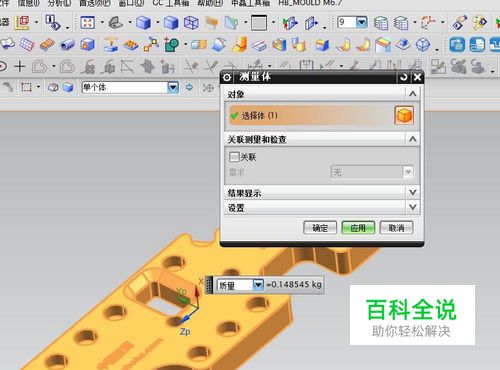500x370 pixels.
Task: Open the layer number 9 dropdown
Action: (x=362, y=22)
